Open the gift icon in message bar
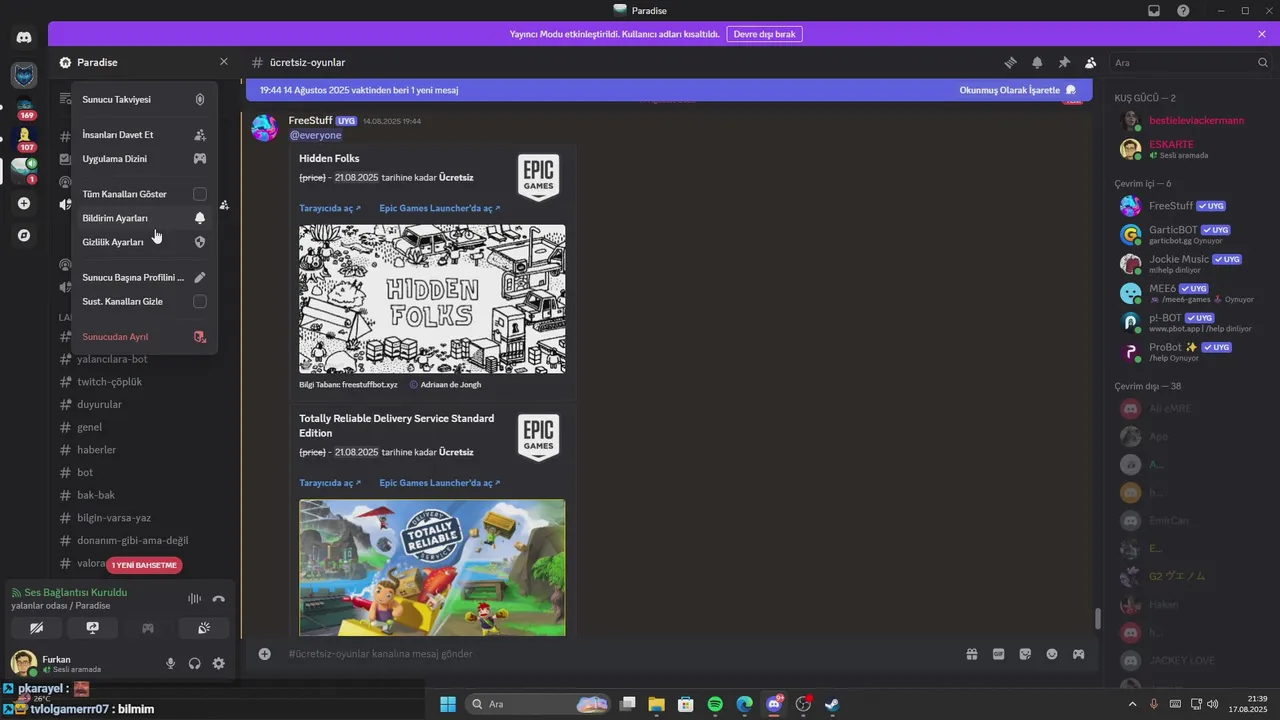Image resolution: width=1280 pixels, height=720 pixels. [x=971, y=654]
